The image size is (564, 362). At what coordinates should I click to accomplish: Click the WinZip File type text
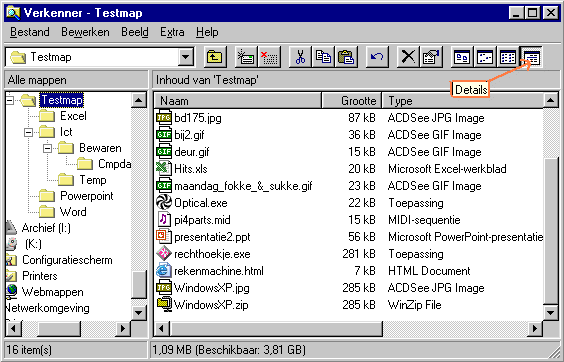click(x=415, y=305)
